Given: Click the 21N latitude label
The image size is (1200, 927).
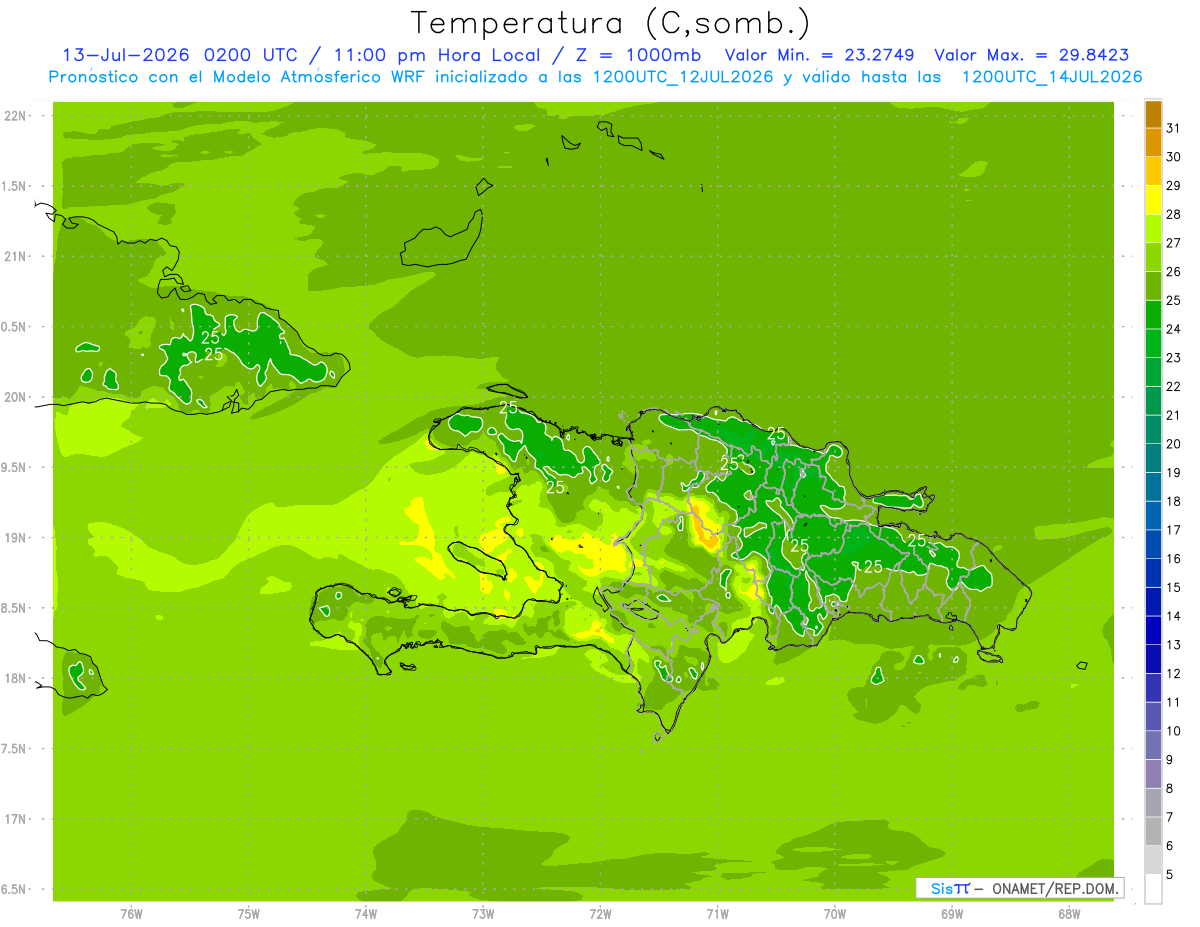Looking at the screenshot, I should (x=16, y=257).
